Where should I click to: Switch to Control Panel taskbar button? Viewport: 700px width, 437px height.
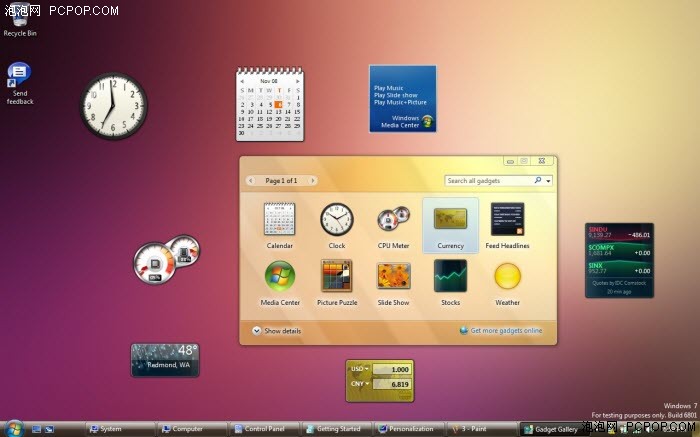(265, 429)
